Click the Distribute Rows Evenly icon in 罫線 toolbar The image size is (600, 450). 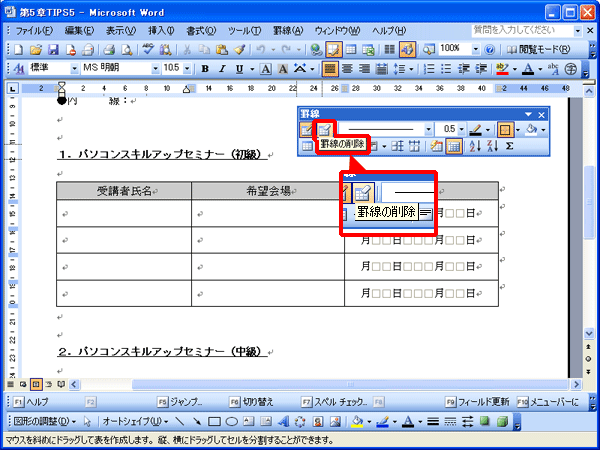click(397, 146)
